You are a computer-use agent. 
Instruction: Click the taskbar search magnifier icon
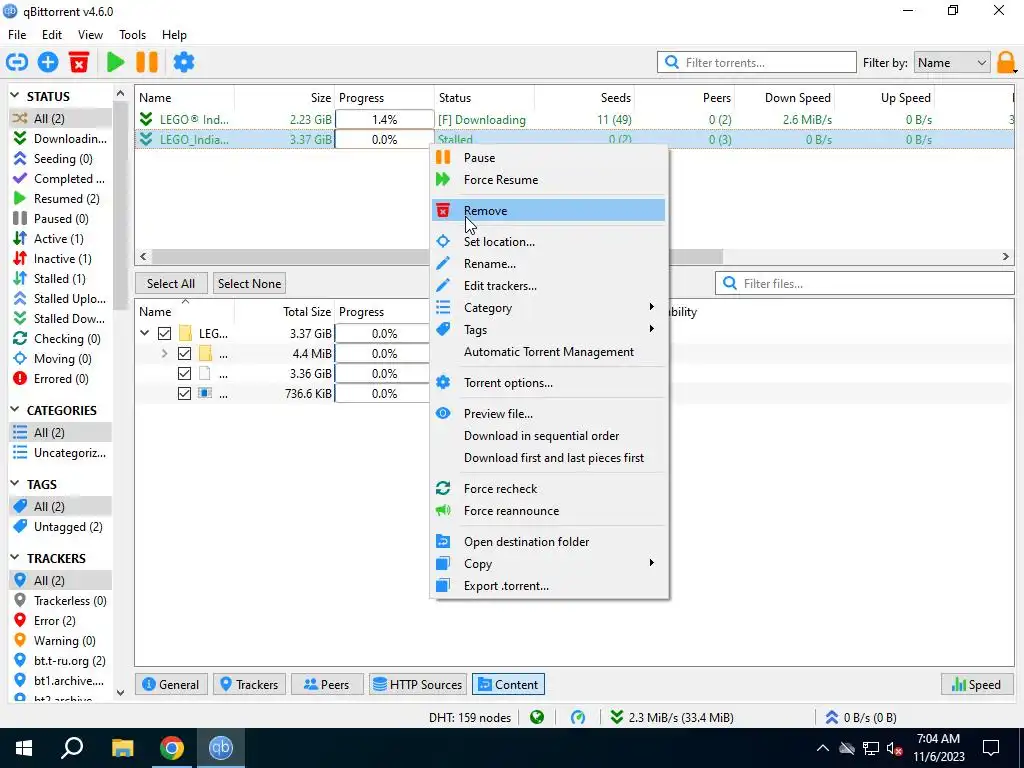coord(72,748)
